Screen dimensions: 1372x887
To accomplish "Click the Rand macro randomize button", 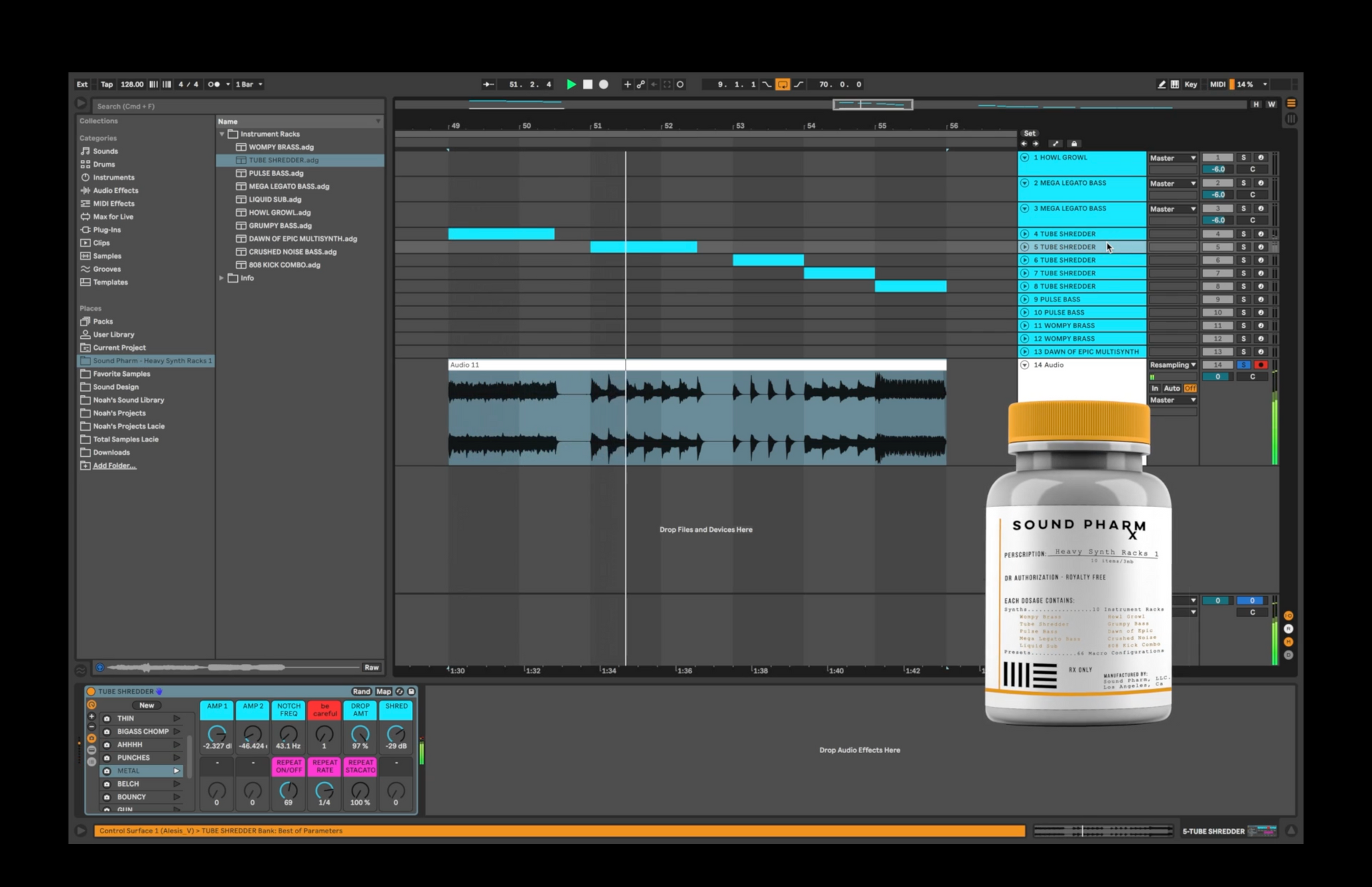I will (361, 691).
